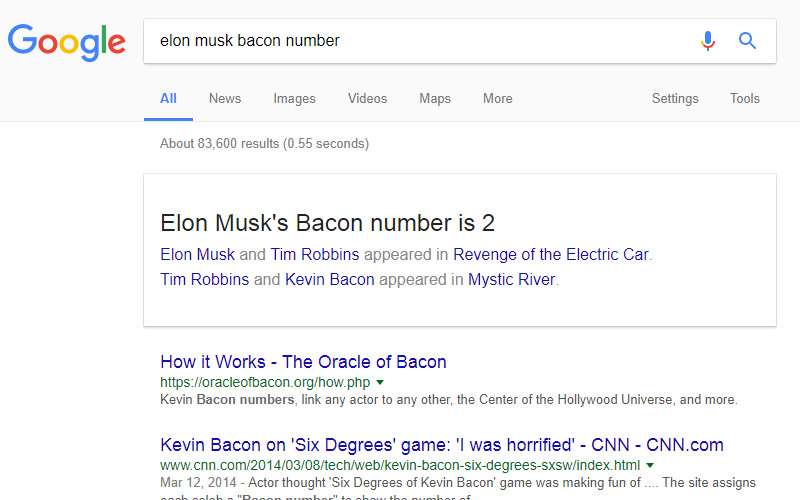Viewport: 800px width, 500px height.
Task: Click the Google logo
Action: [x=66, y=42]
